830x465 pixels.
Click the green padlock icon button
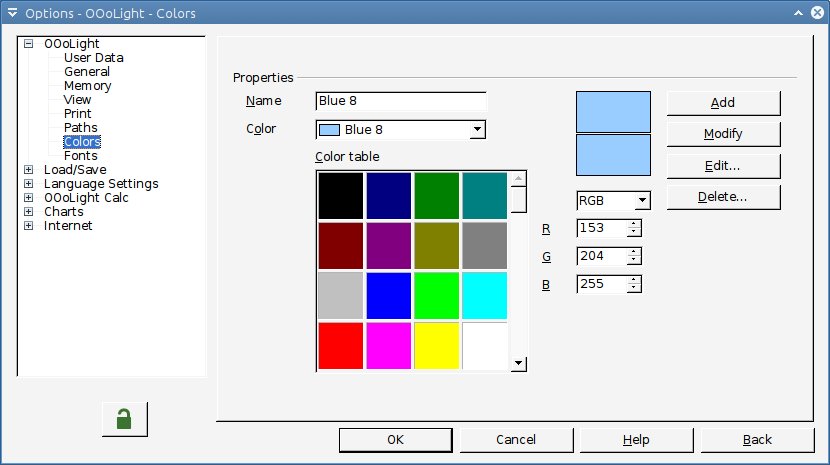click(x=124, y=419)
